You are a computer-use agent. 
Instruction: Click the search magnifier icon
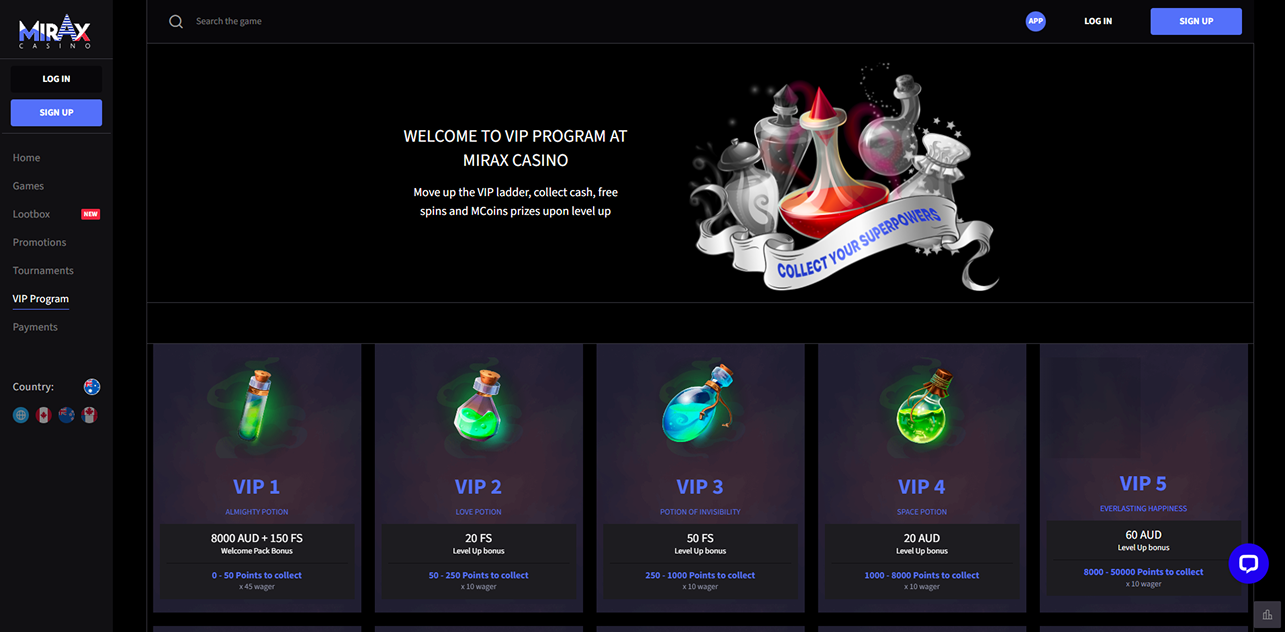pos(176,21)
